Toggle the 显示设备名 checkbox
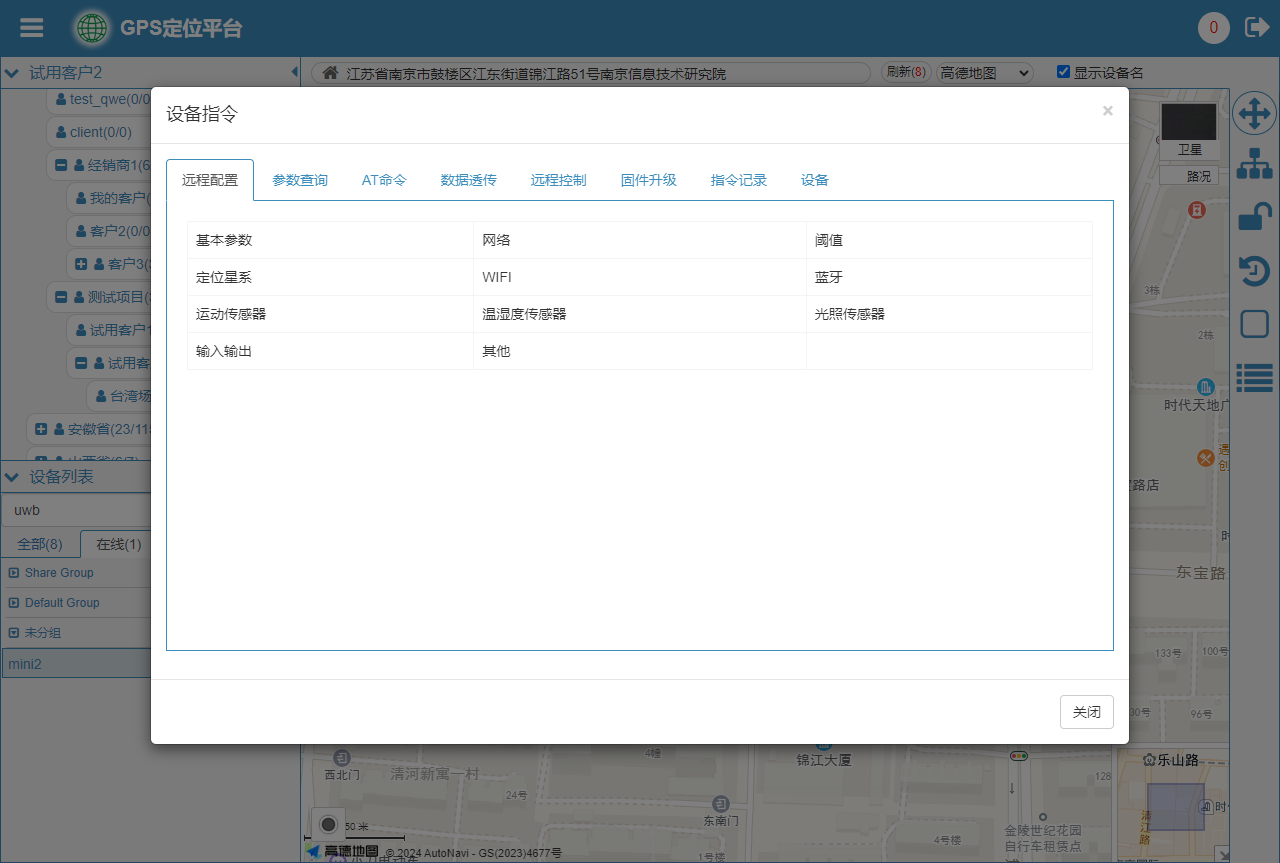The image size is (1280, 863). 1064,72
